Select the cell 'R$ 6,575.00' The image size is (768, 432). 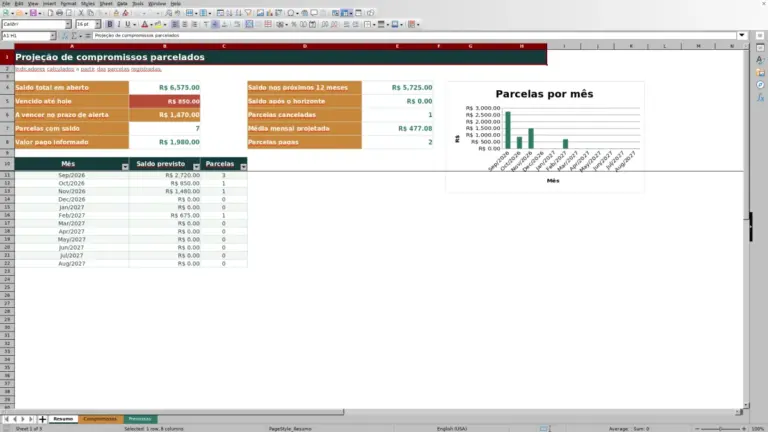[165, 88]
